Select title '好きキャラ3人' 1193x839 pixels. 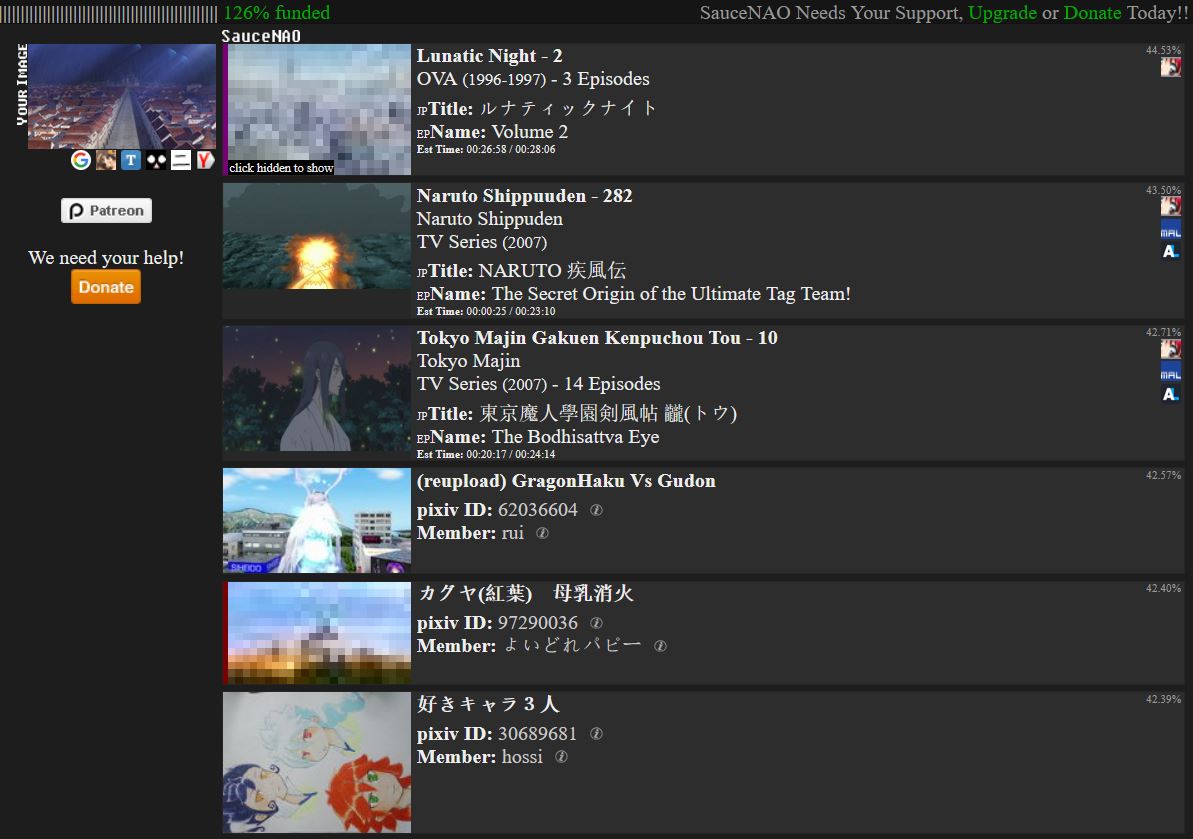[488, 704]
